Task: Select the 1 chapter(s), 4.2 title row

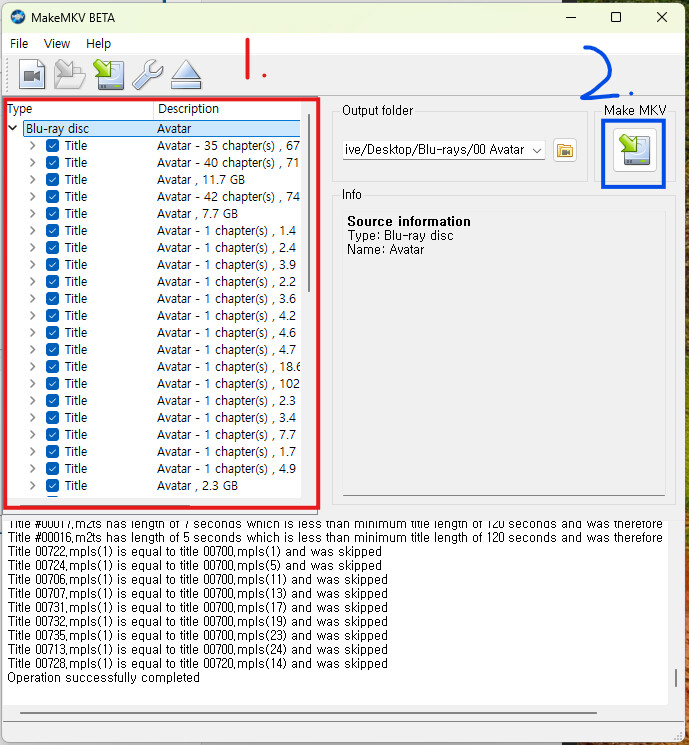Action: [162, 316]
